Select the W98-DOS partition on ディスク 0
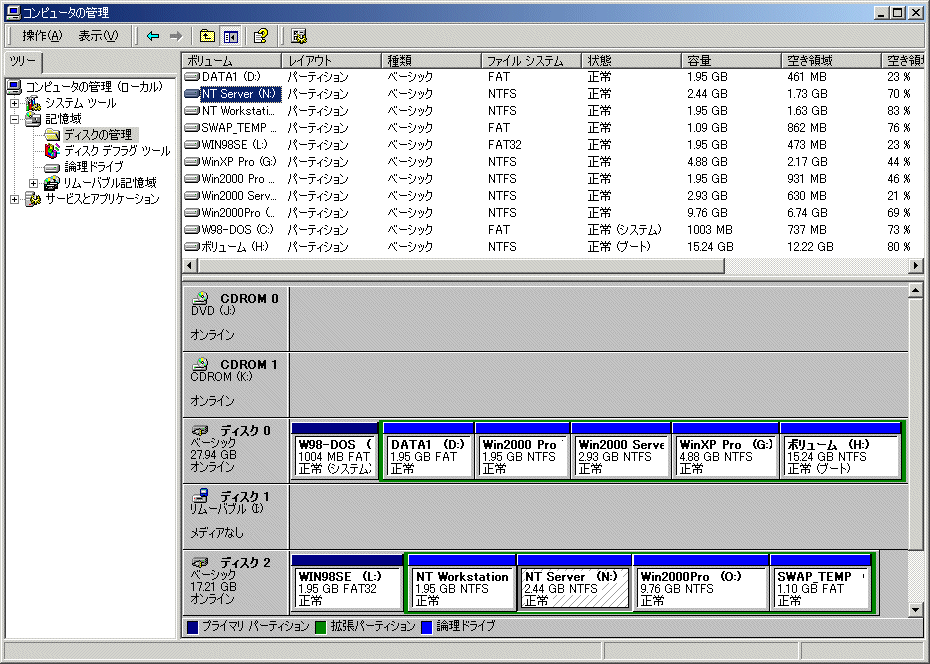 click(x=335, y=451)
